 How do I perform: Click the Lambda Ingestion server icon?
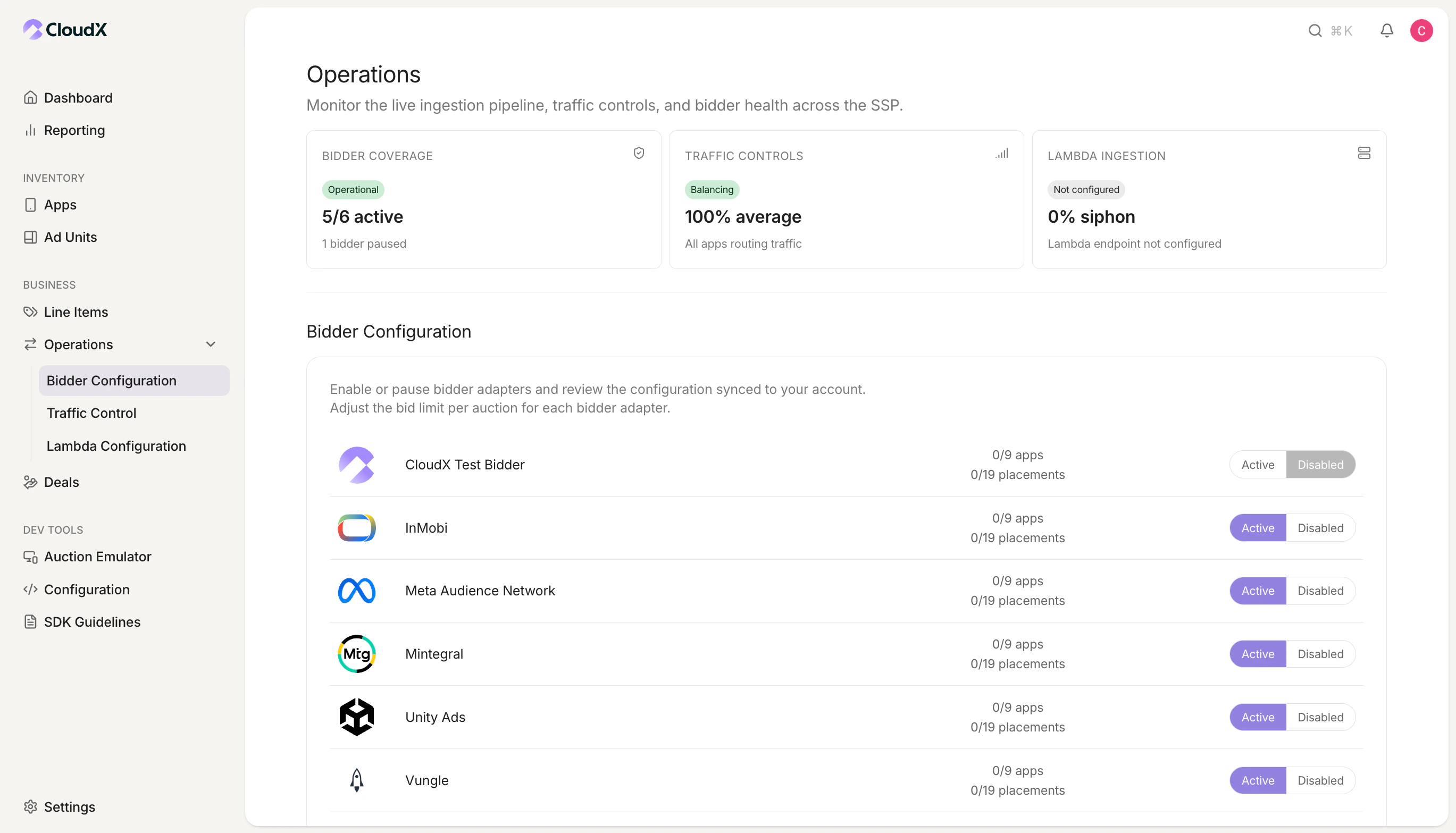tap(1363, 153)
